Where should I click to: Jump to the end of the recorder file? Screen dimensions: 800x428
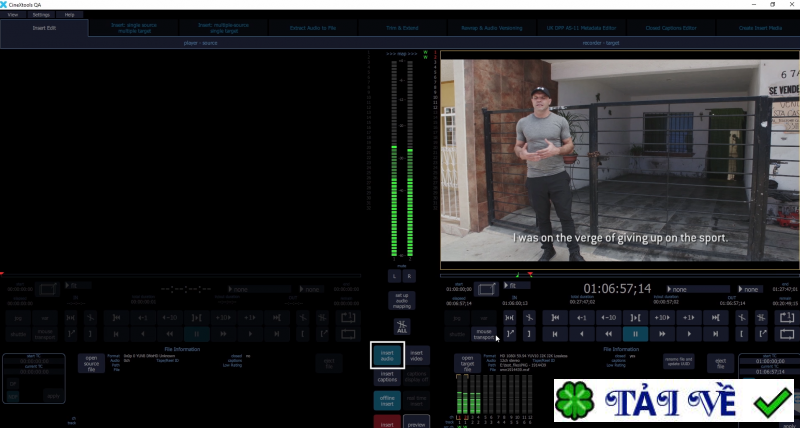[715, 334]
